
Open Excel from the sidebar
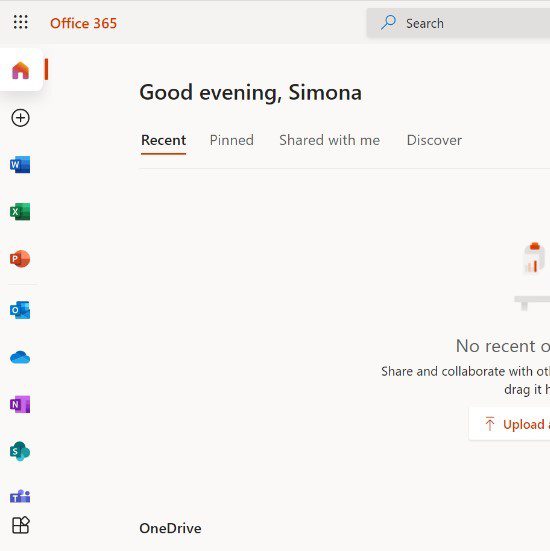point(20,212)
